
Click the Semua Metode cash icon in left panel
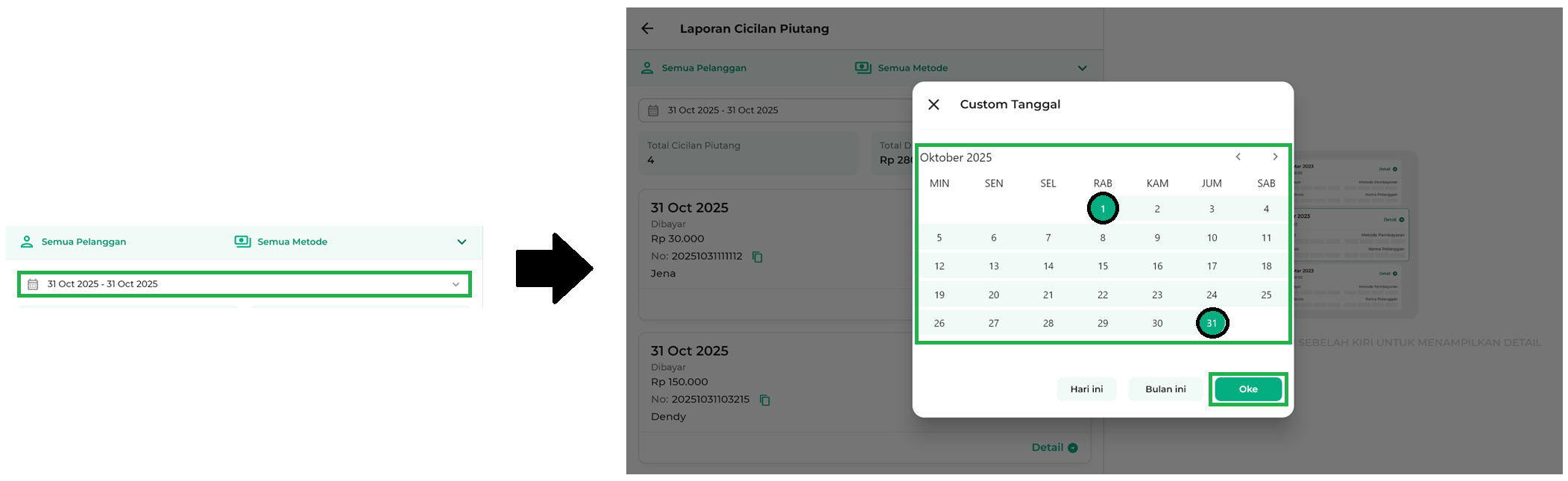pos(243,242)
